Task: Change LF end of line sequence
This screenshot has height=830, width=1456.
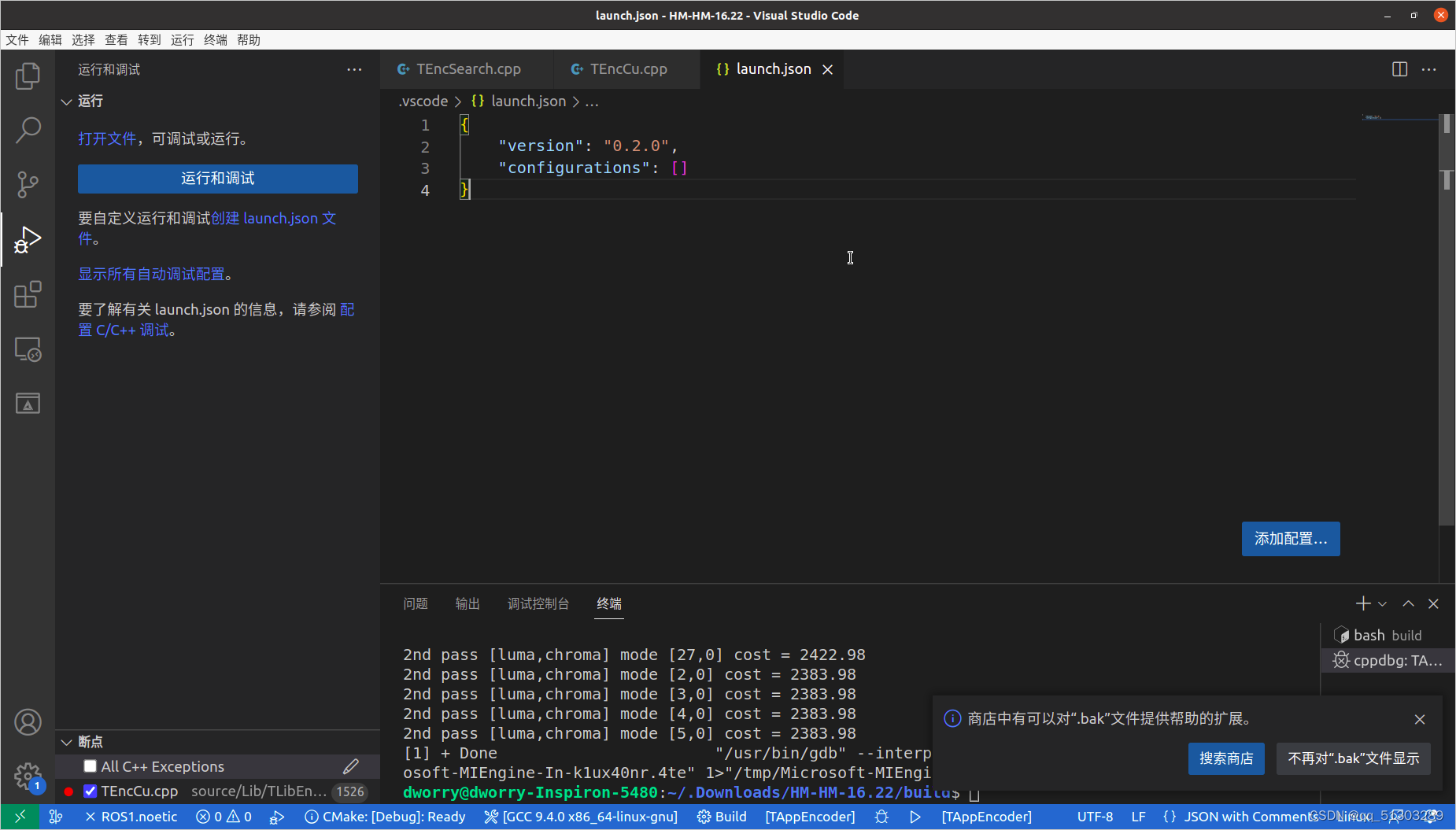Action: pos(1138,817)
